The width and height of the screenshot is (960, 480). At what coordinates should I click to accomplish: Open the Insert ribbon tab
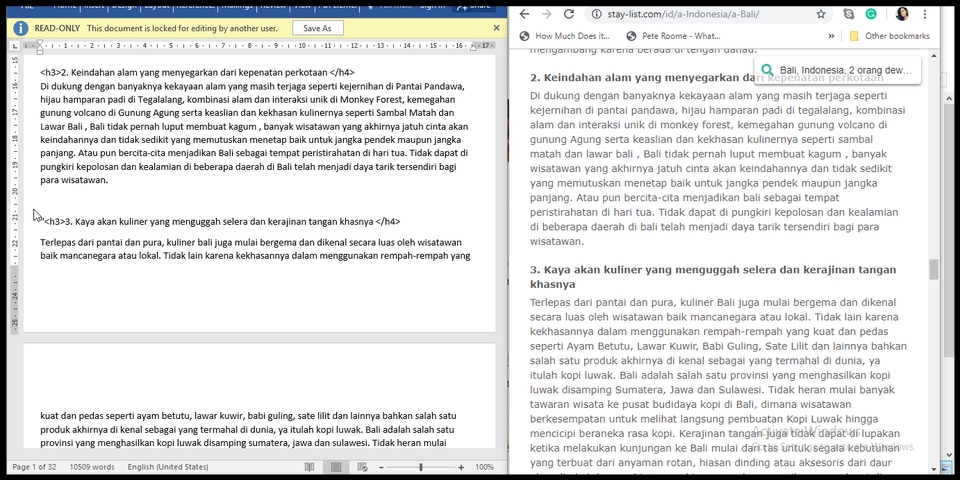[x=95, y=5]
